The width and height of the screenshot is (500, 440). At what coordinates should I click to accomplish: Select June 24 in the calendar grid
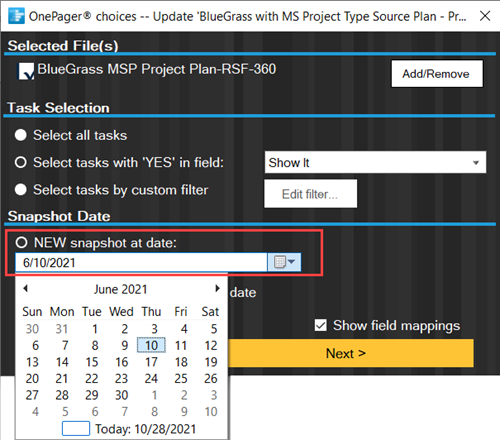(151, 379)
